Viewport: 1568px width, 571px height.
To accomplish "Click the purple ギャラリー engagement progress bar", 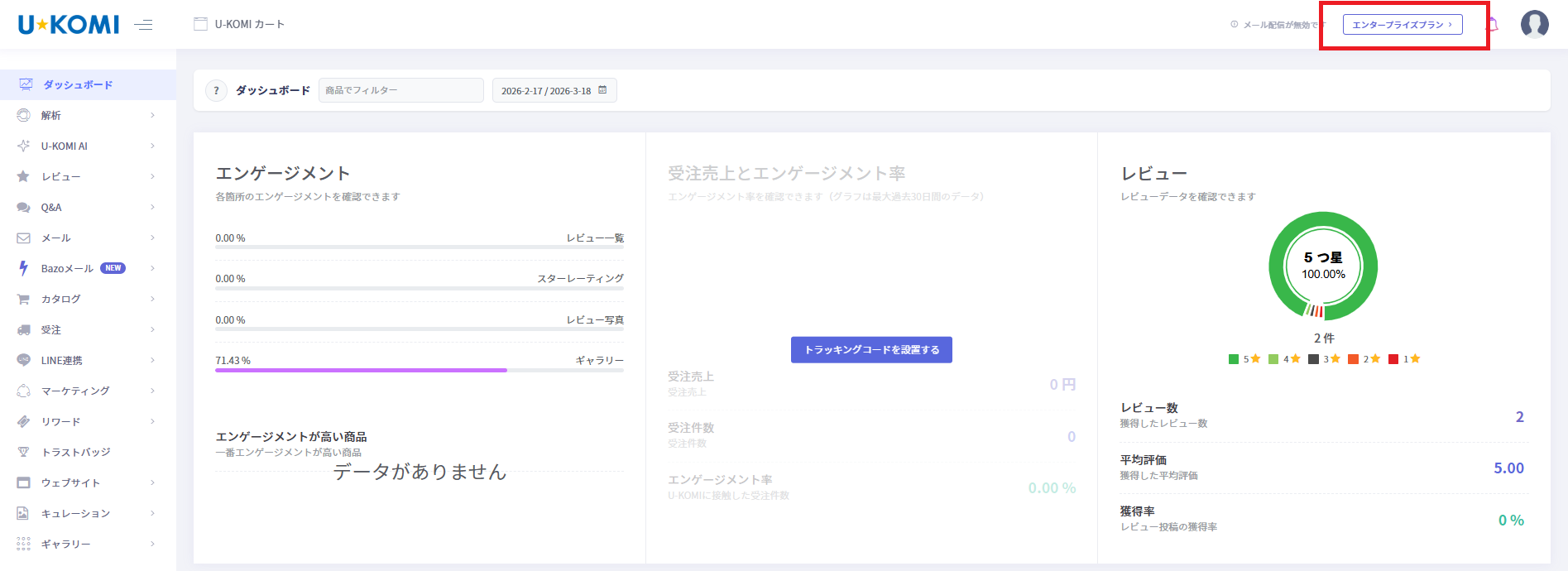I will (361, 371).
